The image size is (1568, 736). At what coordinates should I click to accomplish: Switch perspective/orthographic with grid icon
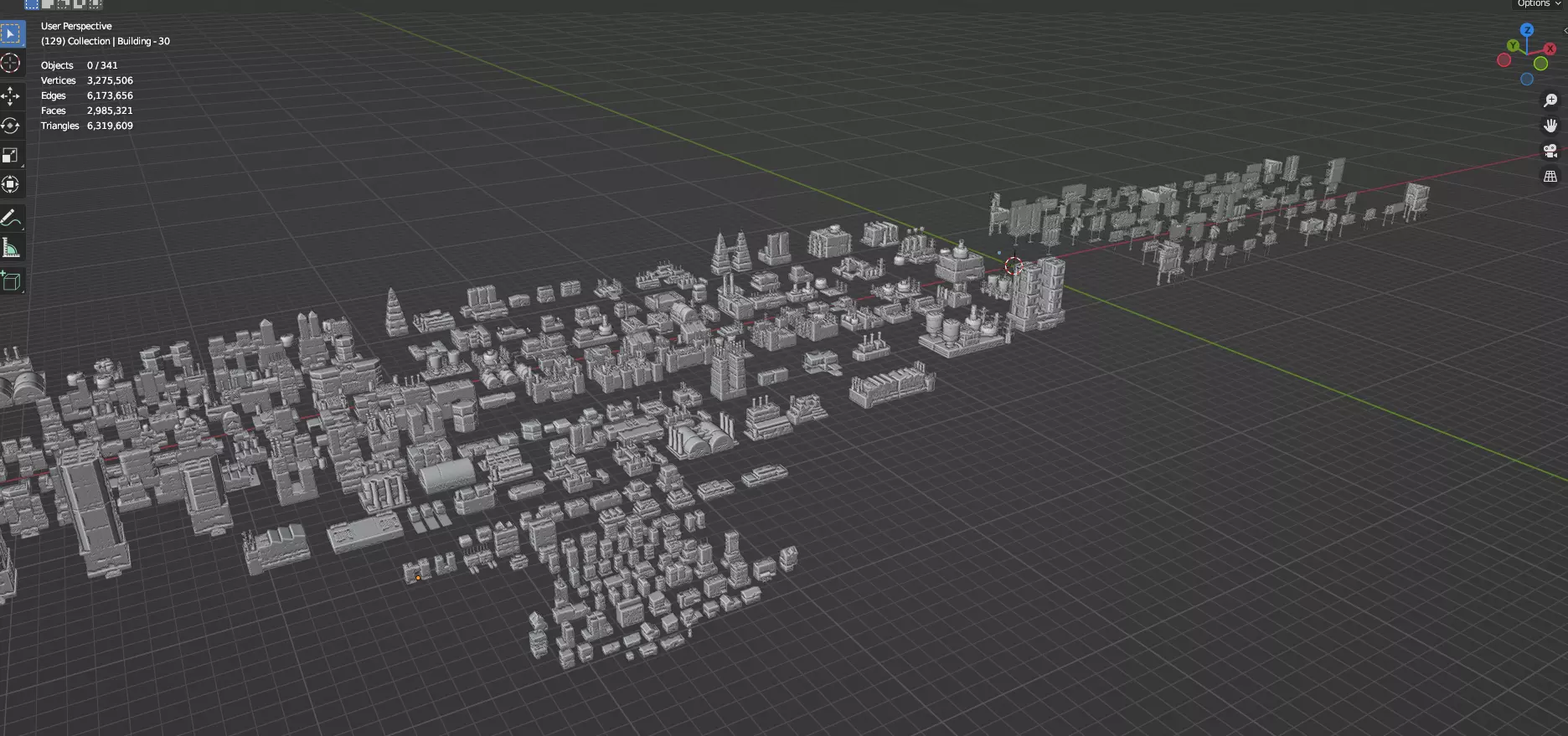coord(1550,177)
